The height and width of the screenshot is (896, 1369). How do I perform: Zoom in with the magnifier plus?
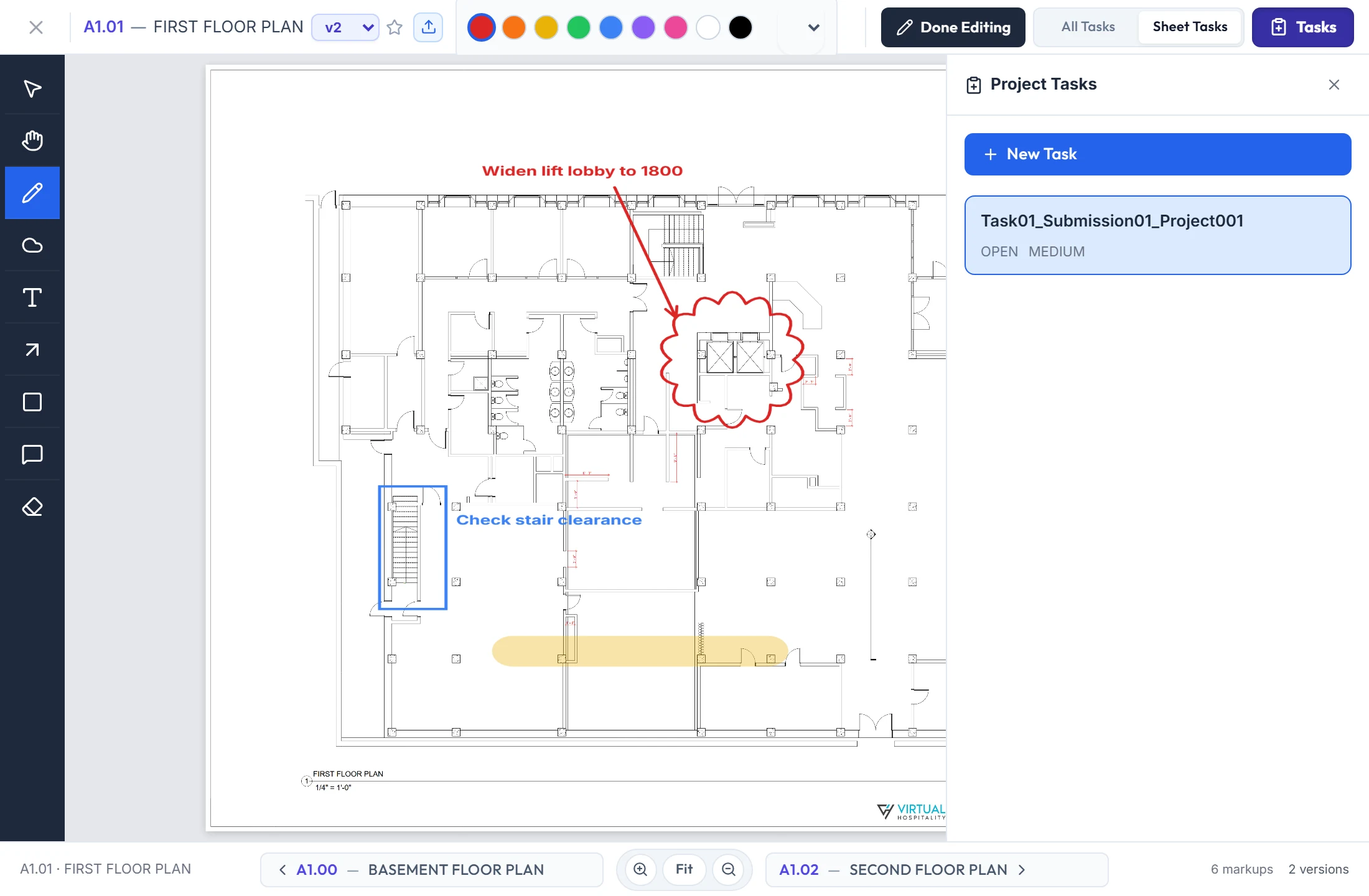[640, 869]
